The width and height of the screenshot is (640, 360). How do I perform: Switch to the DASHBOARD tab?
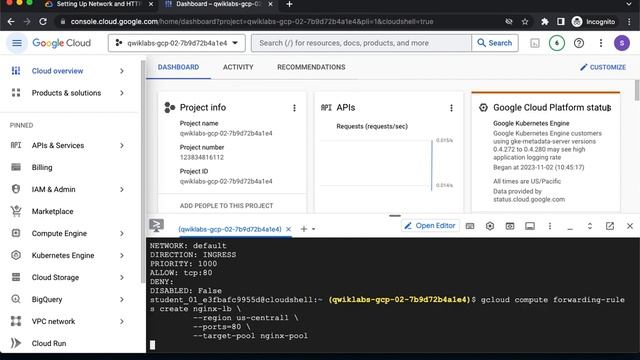tap(178, 67)
